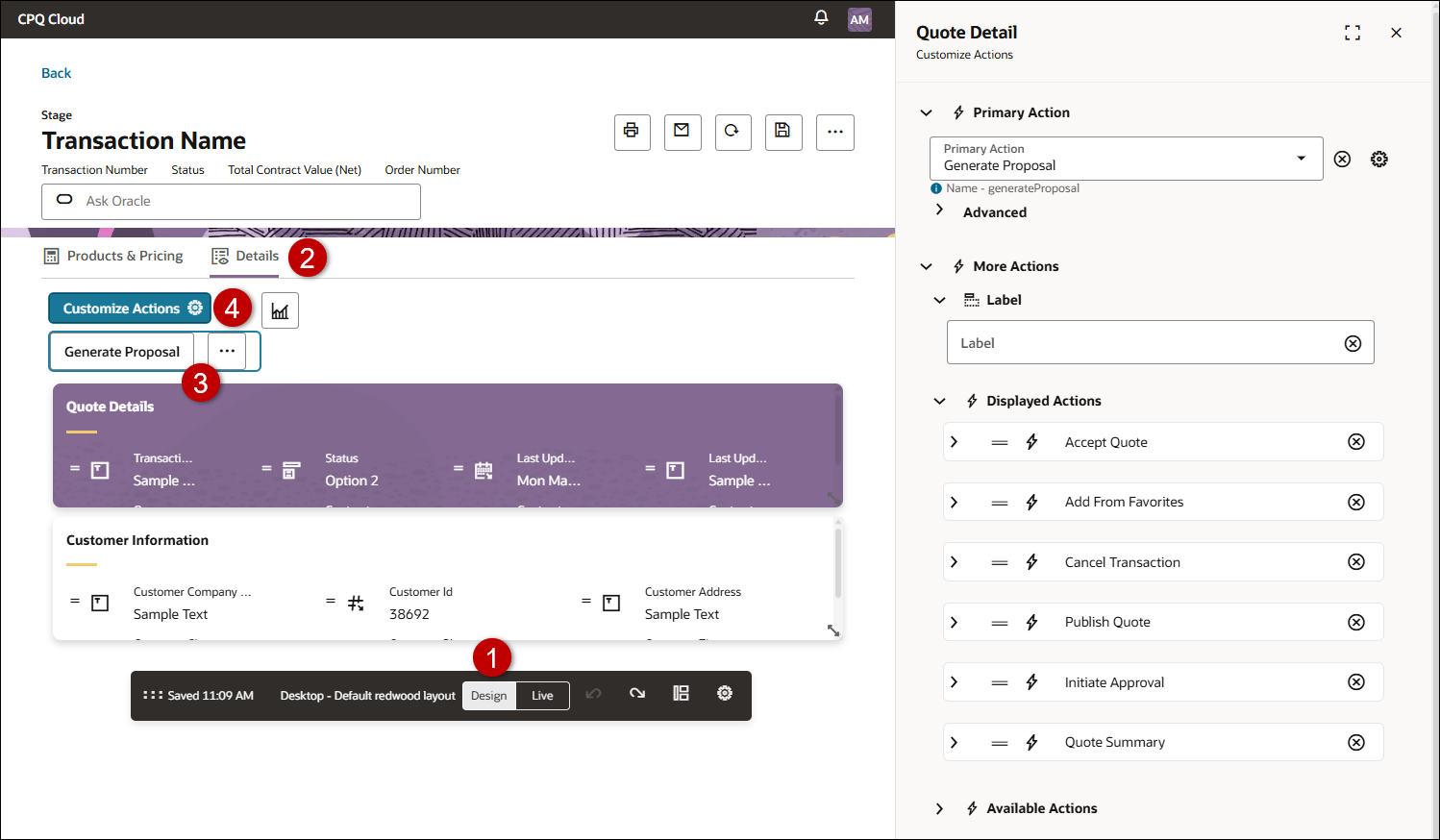
Task: Expand the Add From Favorites action row
Action: [954, 502]
